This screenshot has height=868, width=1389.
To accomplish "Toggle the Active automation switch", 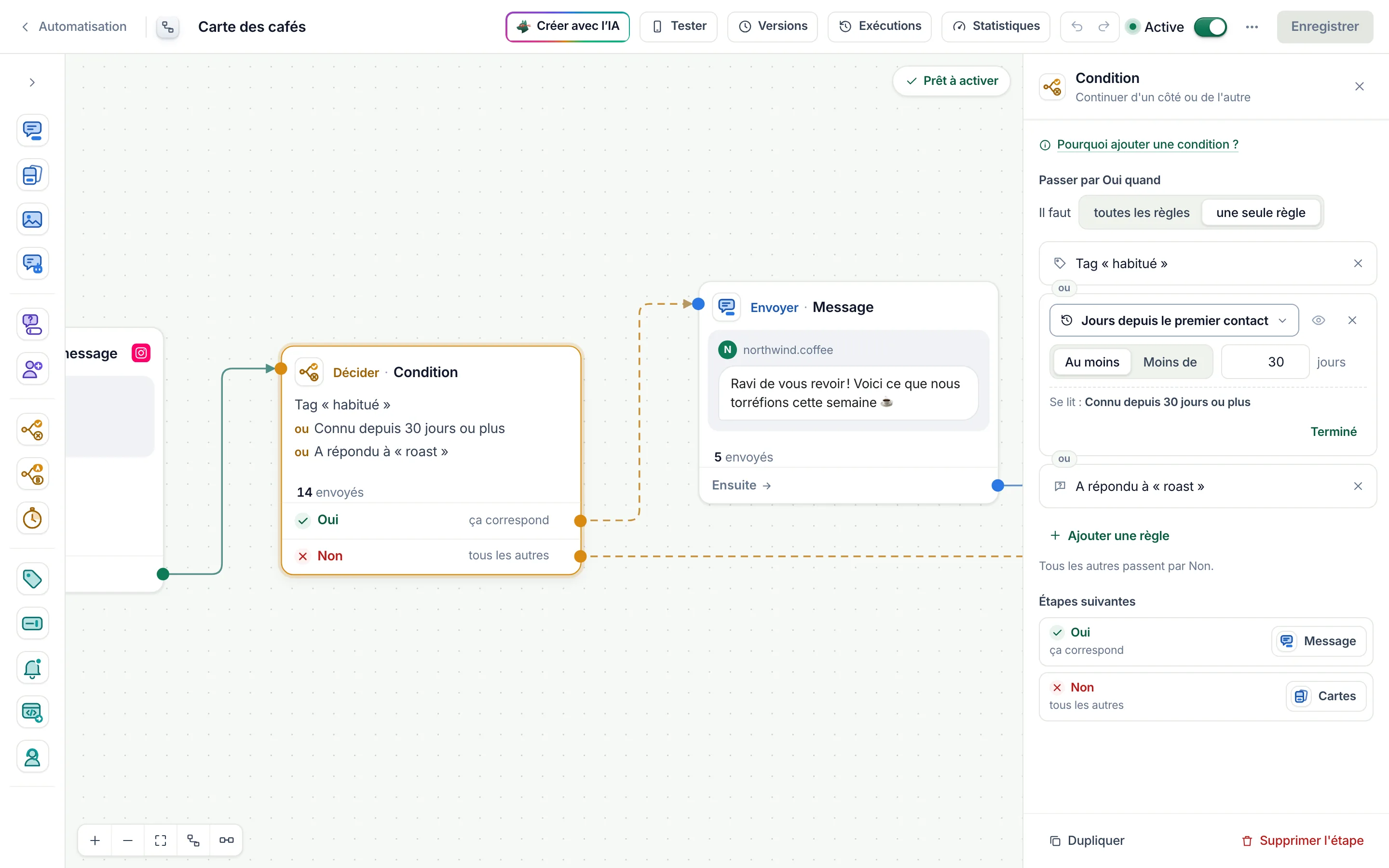I will 1210,27.
